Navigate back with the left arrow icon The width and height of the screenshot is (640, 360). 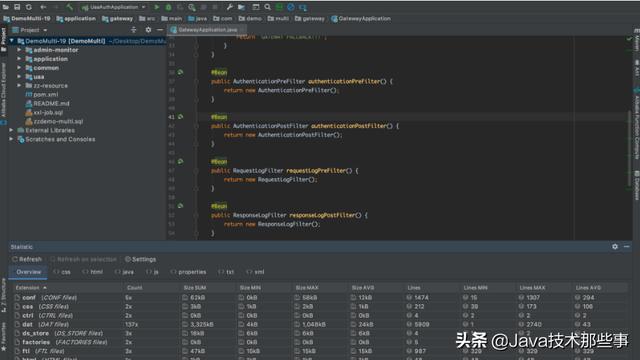coord(43,7)
